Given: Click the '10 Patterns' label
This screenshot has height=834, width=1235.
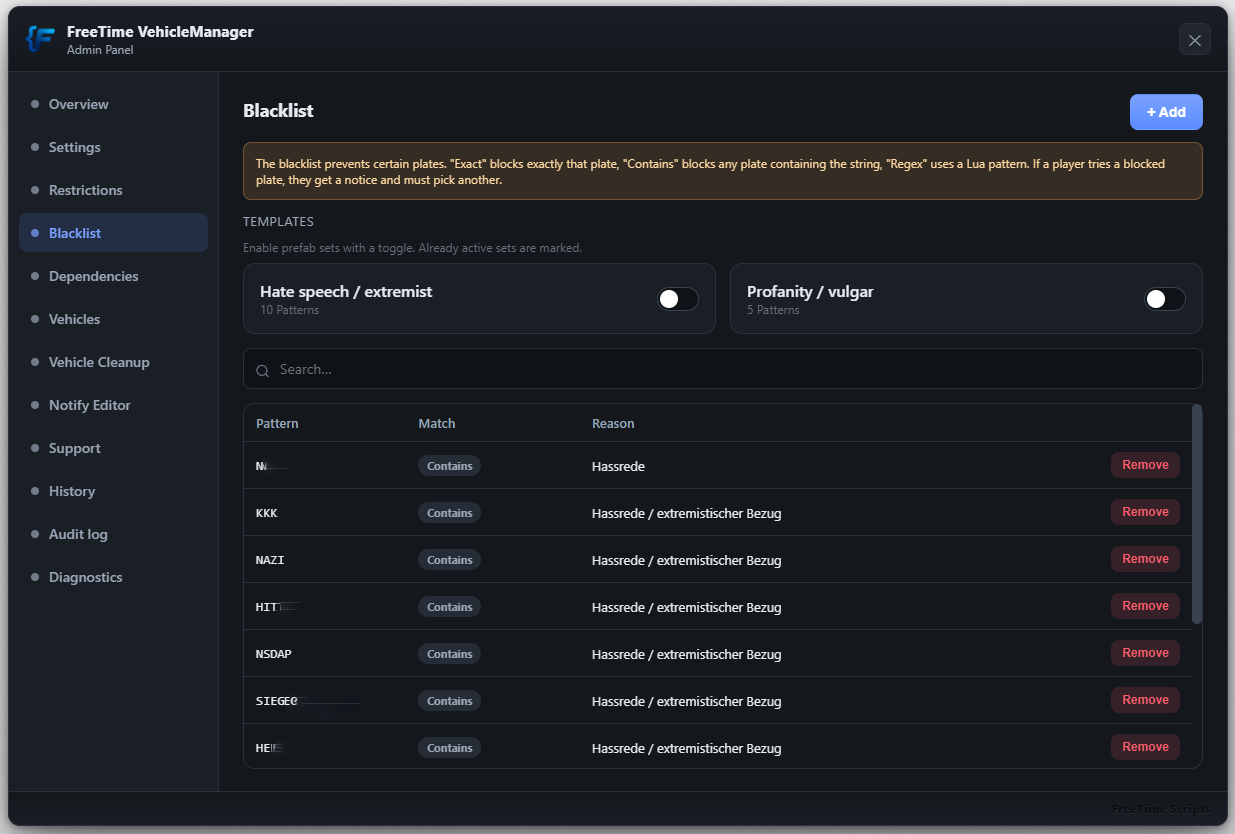Looking at the screenshot, I should 289,310.
